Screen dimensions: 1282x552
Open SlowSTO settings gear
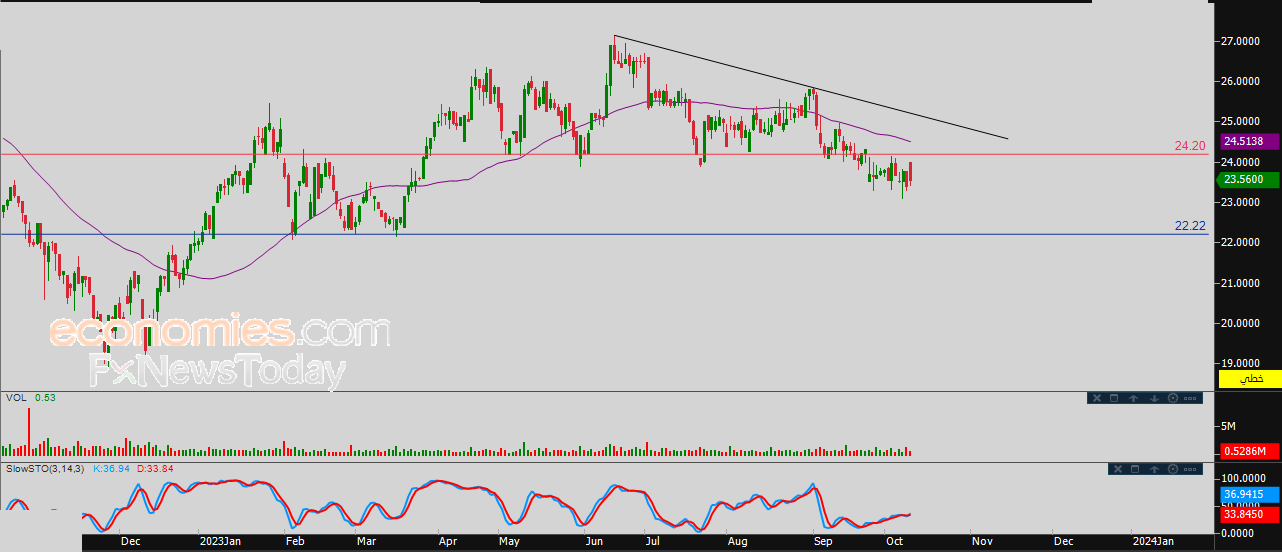point(1173,469)
